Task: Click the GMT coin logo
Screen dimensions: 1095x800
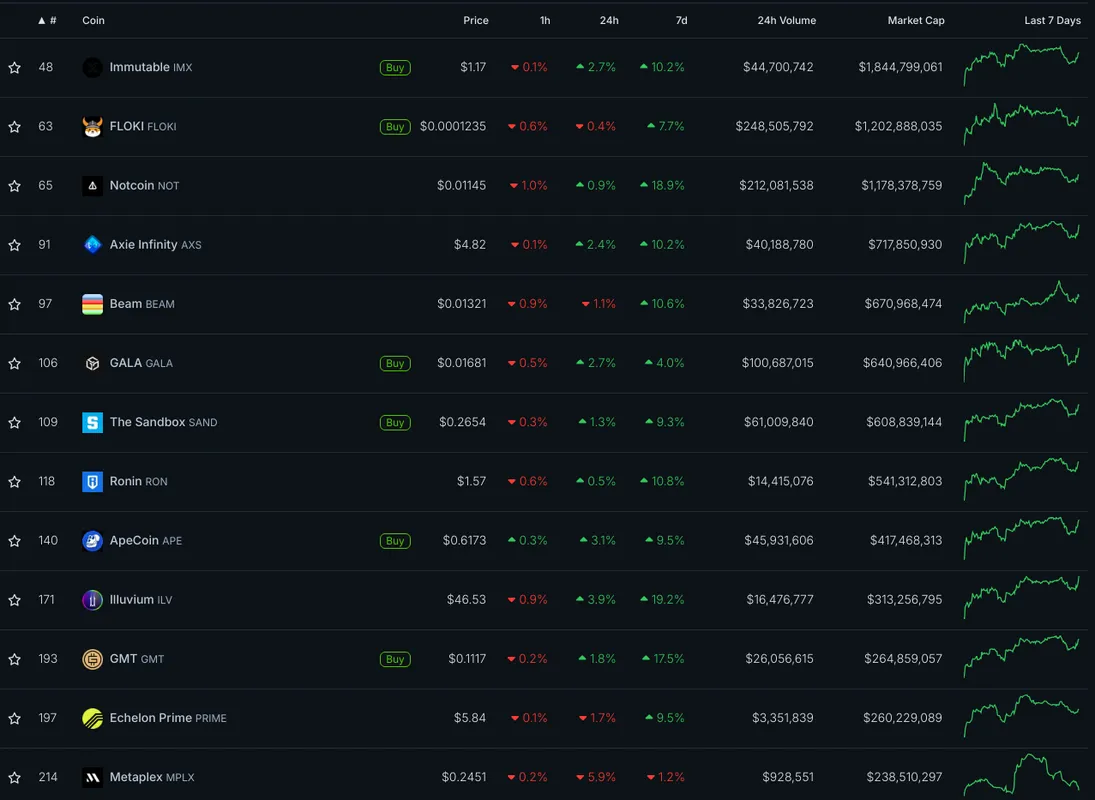Action: click(92, 659)
